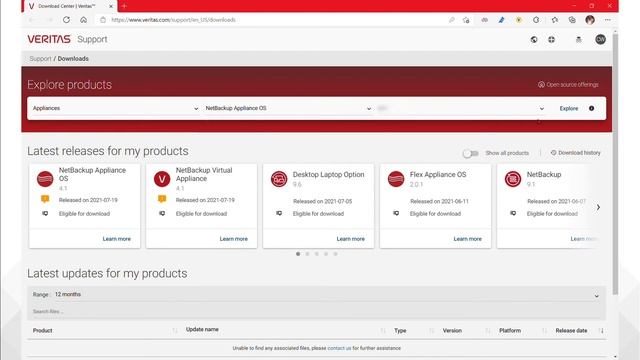Select the second carousel page dot
Image resolution: width=640 pixels, height=360 pixels.
click(307, 254)
